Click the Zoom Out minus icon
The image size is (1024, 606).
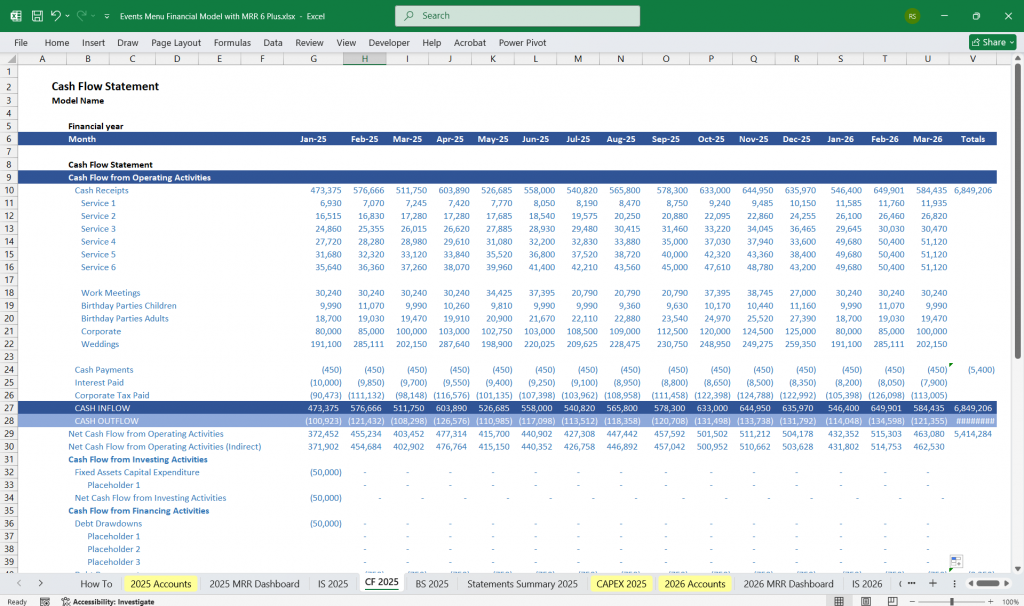coord(912,600)
